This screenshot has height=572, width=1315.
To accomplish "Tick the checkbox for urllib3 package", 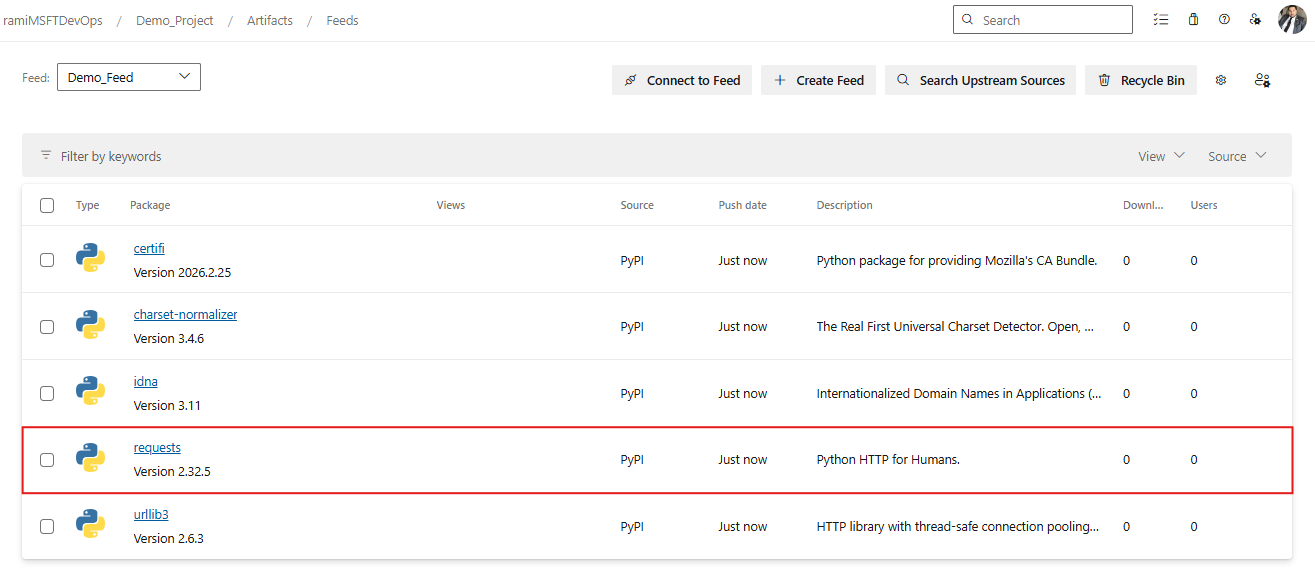I will coord(47,526).
